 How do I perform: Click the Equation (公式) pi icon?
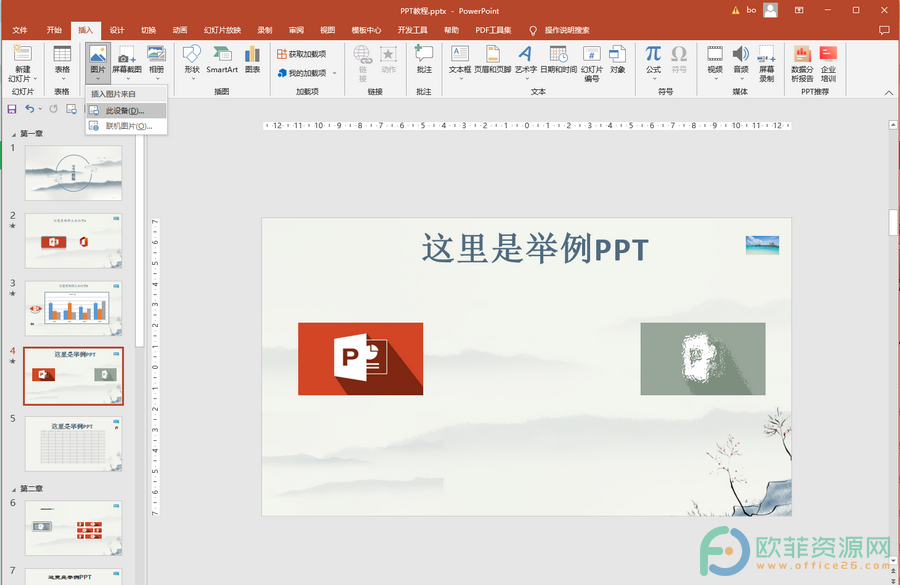pyautogui.click(x=653, y=54)
